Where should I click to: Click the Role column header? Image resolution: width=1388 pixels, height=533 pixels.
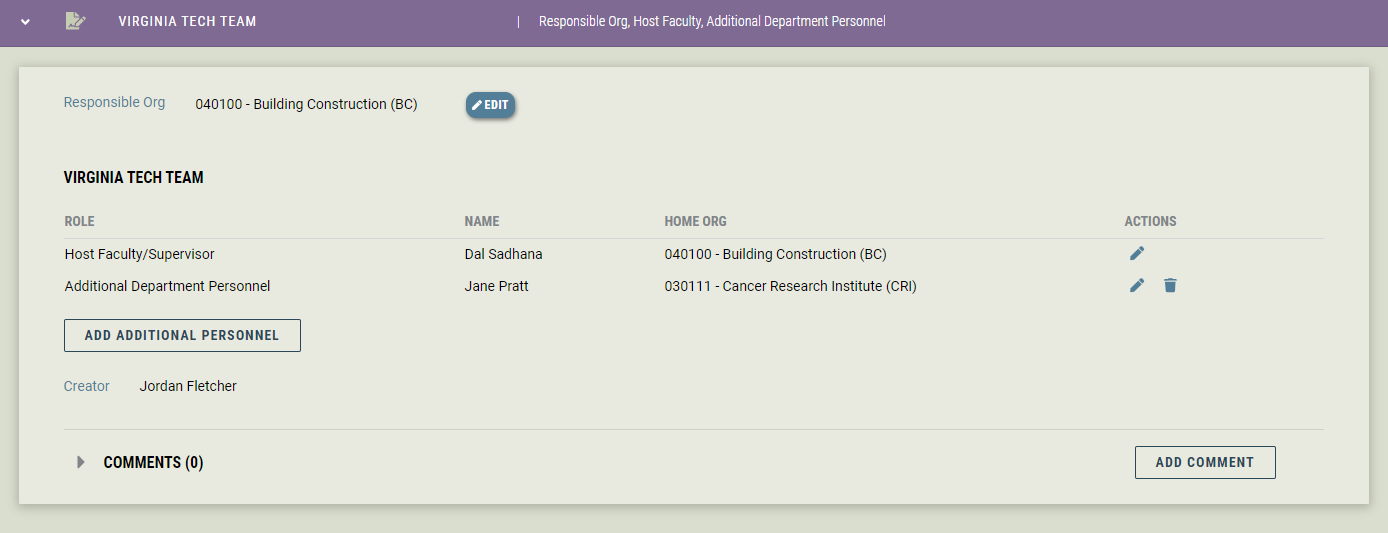pyautogui.click(x=80, y=221)
